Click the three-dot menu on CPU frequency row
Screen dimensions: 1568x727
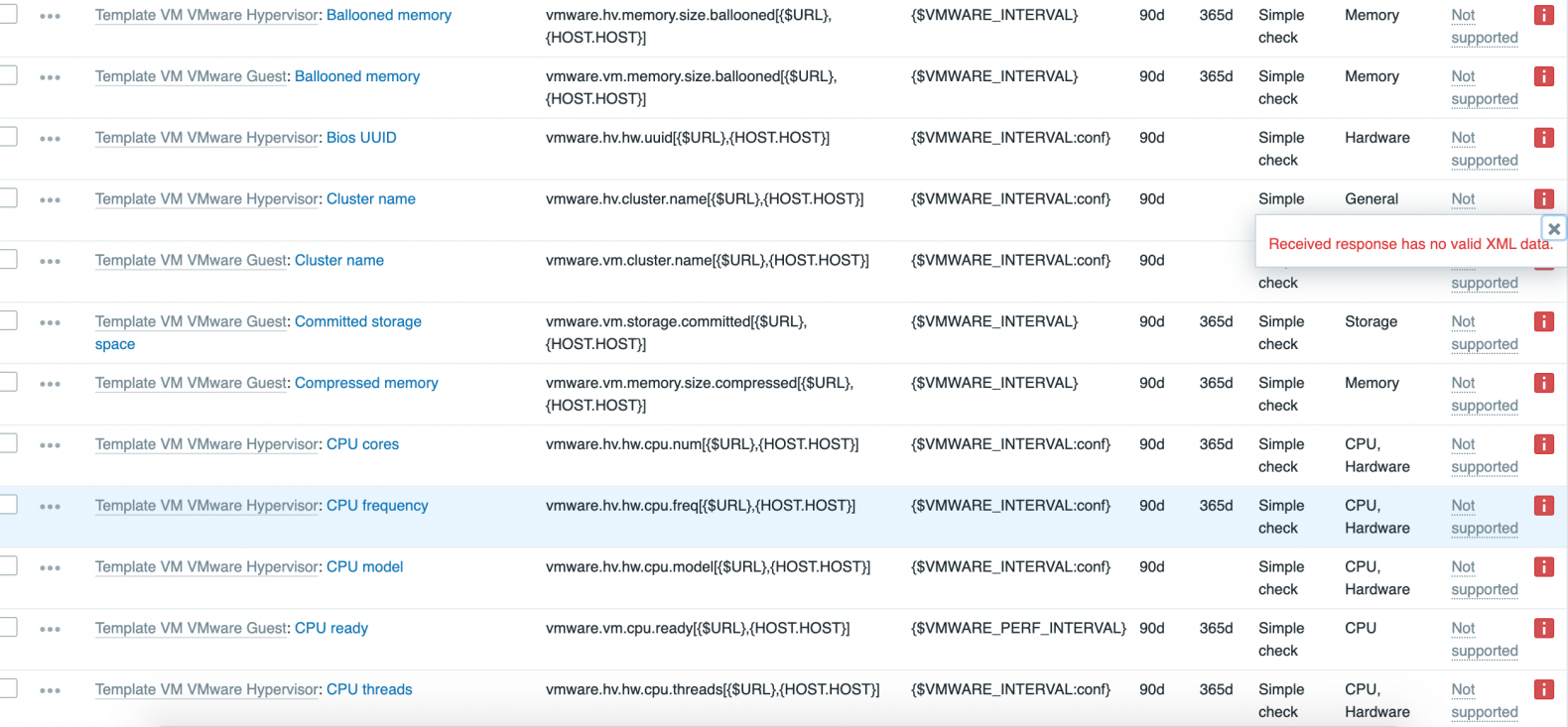click(x=51, y=507)
